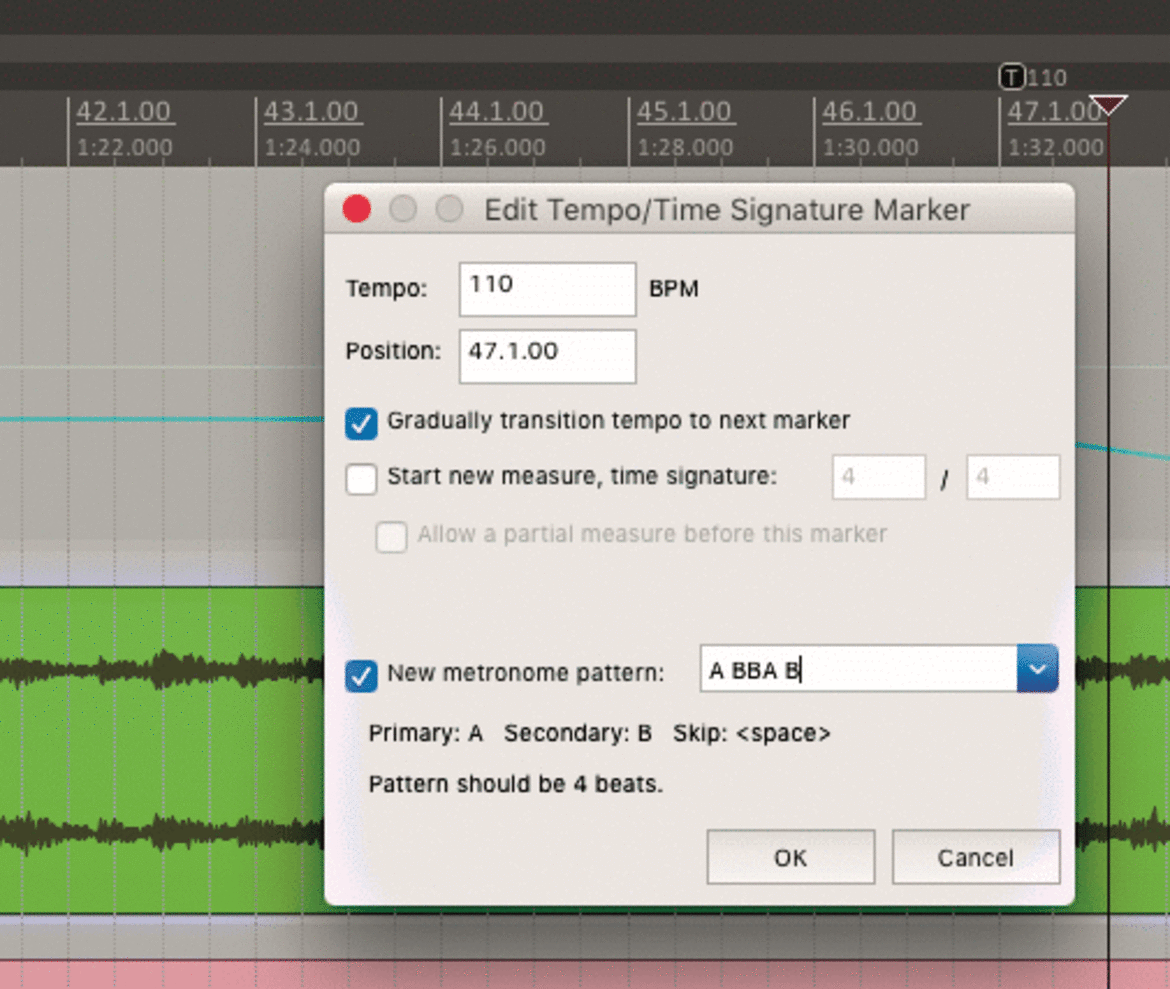This screenshot has height=989, width=1170.
Task: Click ruler marker 46.1.00
Action: point(870,112)
